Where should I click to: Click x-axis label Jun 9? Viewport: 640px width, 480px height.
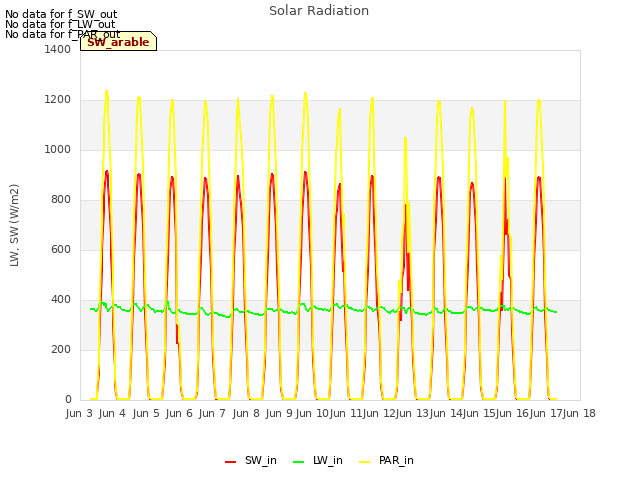point(279,413)
